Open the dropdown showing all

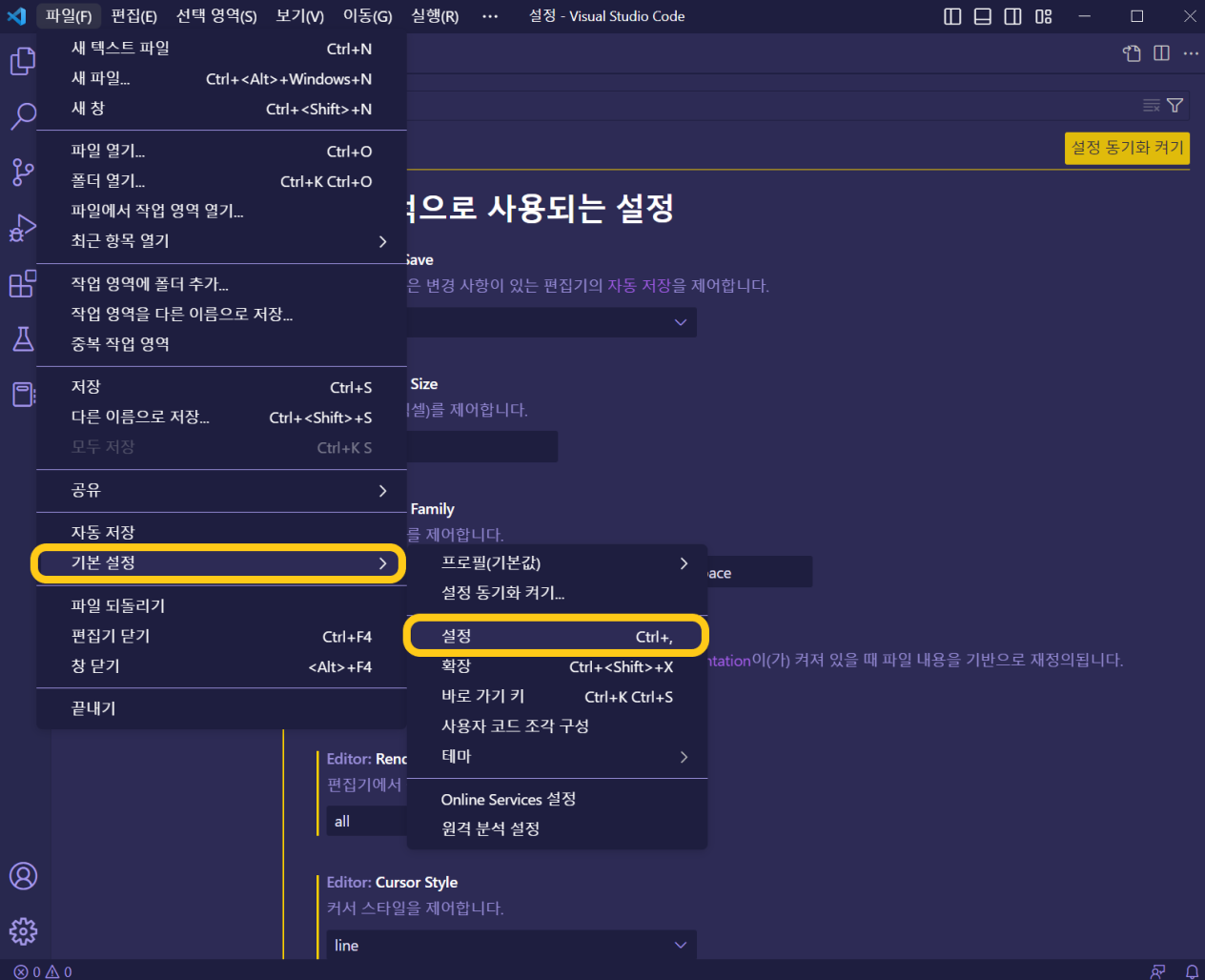pos(367,821)
